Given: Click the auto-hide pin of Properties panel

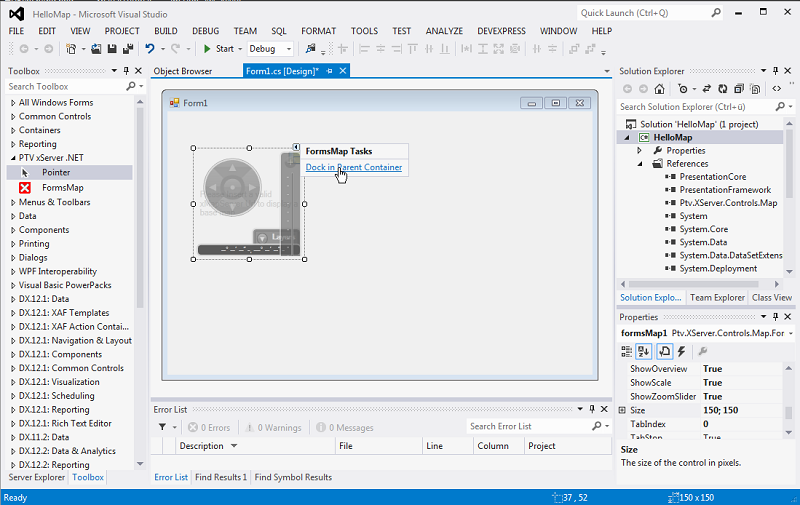Looking at the screenshot, I should 776,317.
